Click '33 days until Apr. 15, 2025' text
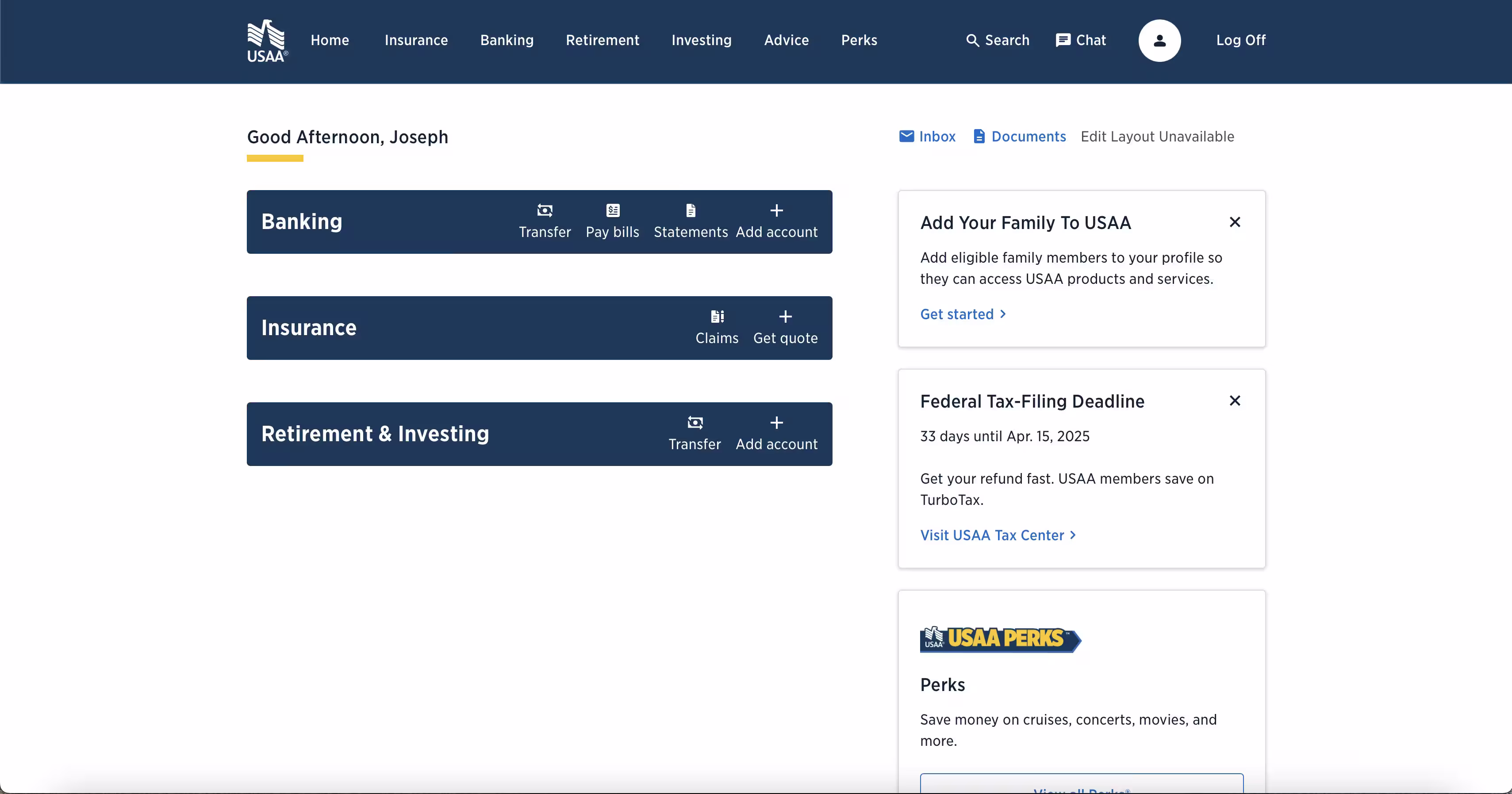Screen dimensions: 1512x794 pos(1004,436)
